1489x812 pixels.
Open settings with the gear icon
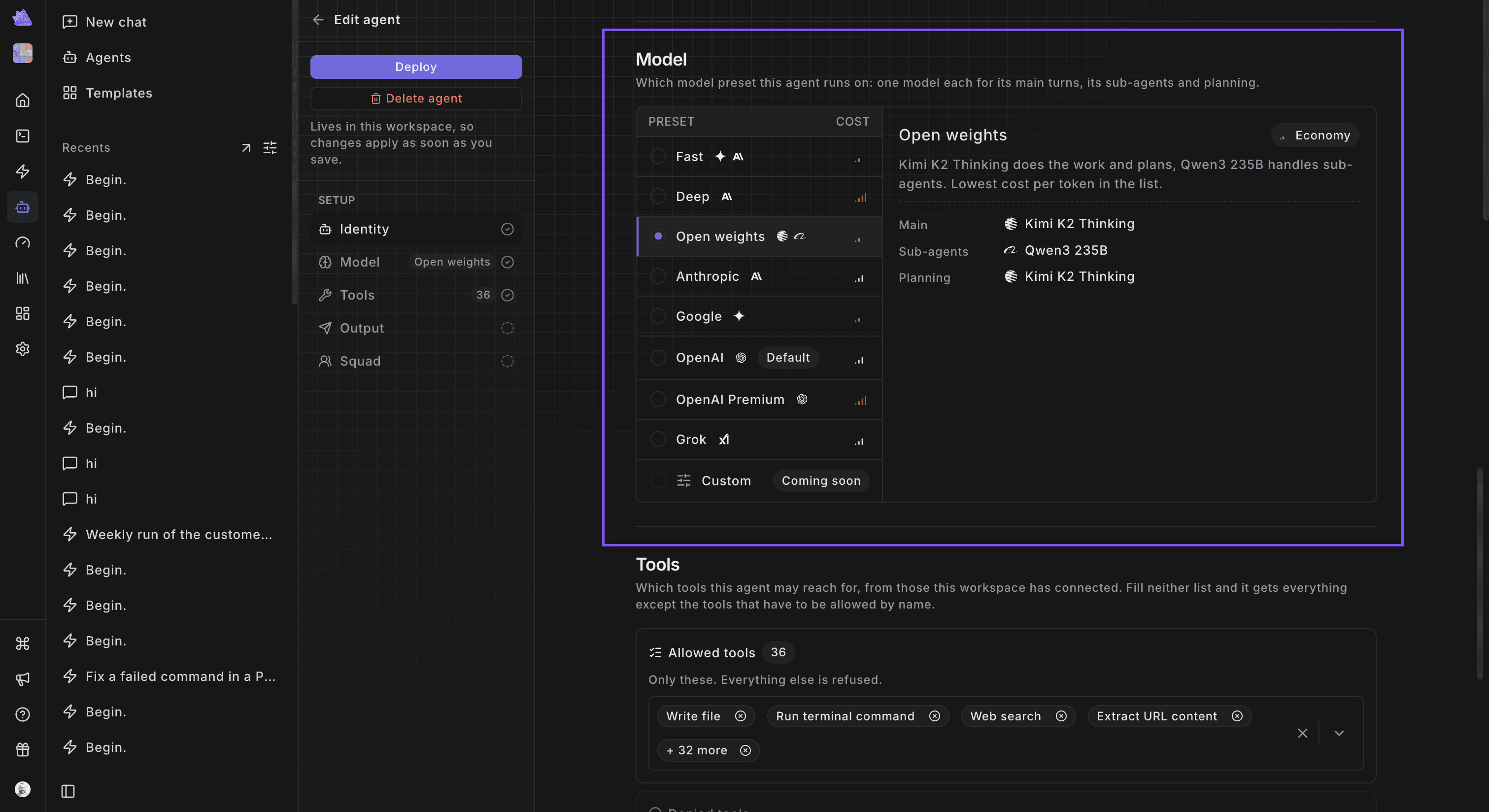pyautogui.click(x=23, y=349)
